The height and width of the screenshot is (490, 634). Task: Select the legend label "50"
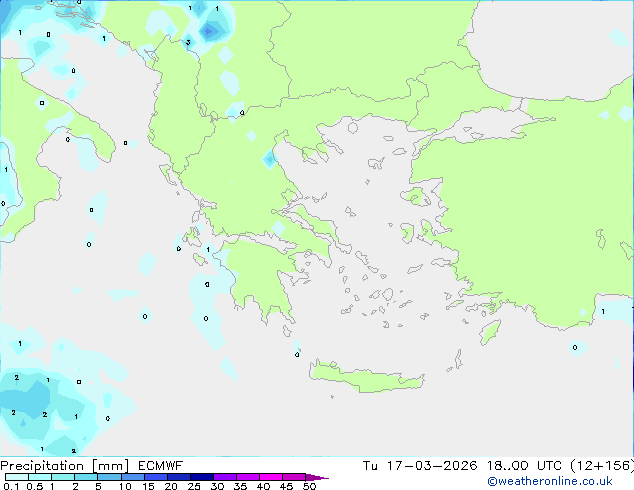(x=309, y=486)
